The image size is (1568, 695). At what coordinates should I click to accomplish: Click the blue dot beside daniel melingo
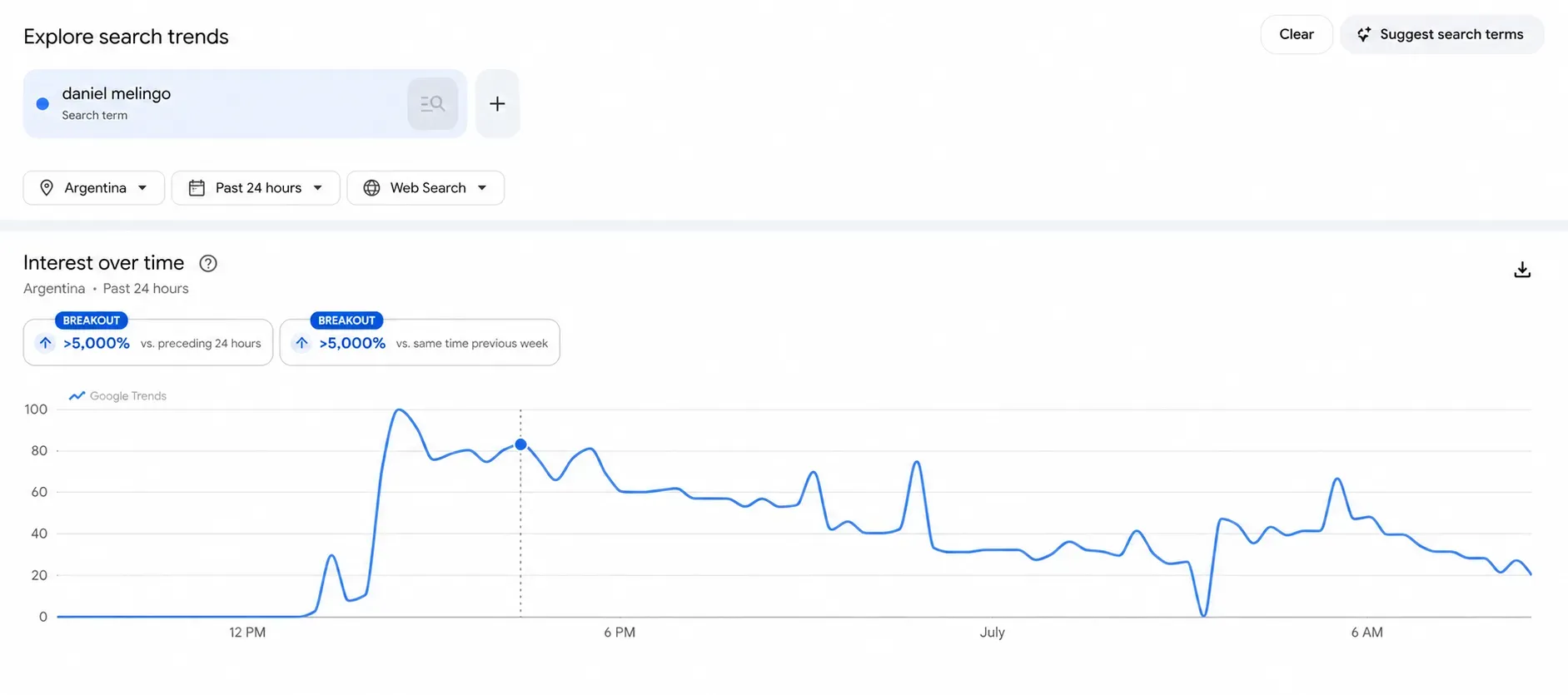[42, 104]
